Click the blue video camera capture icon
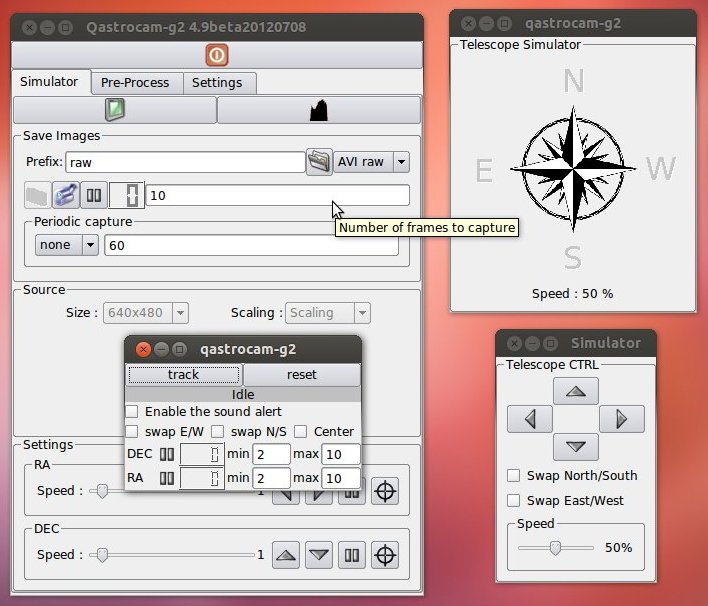 (66, 196)
